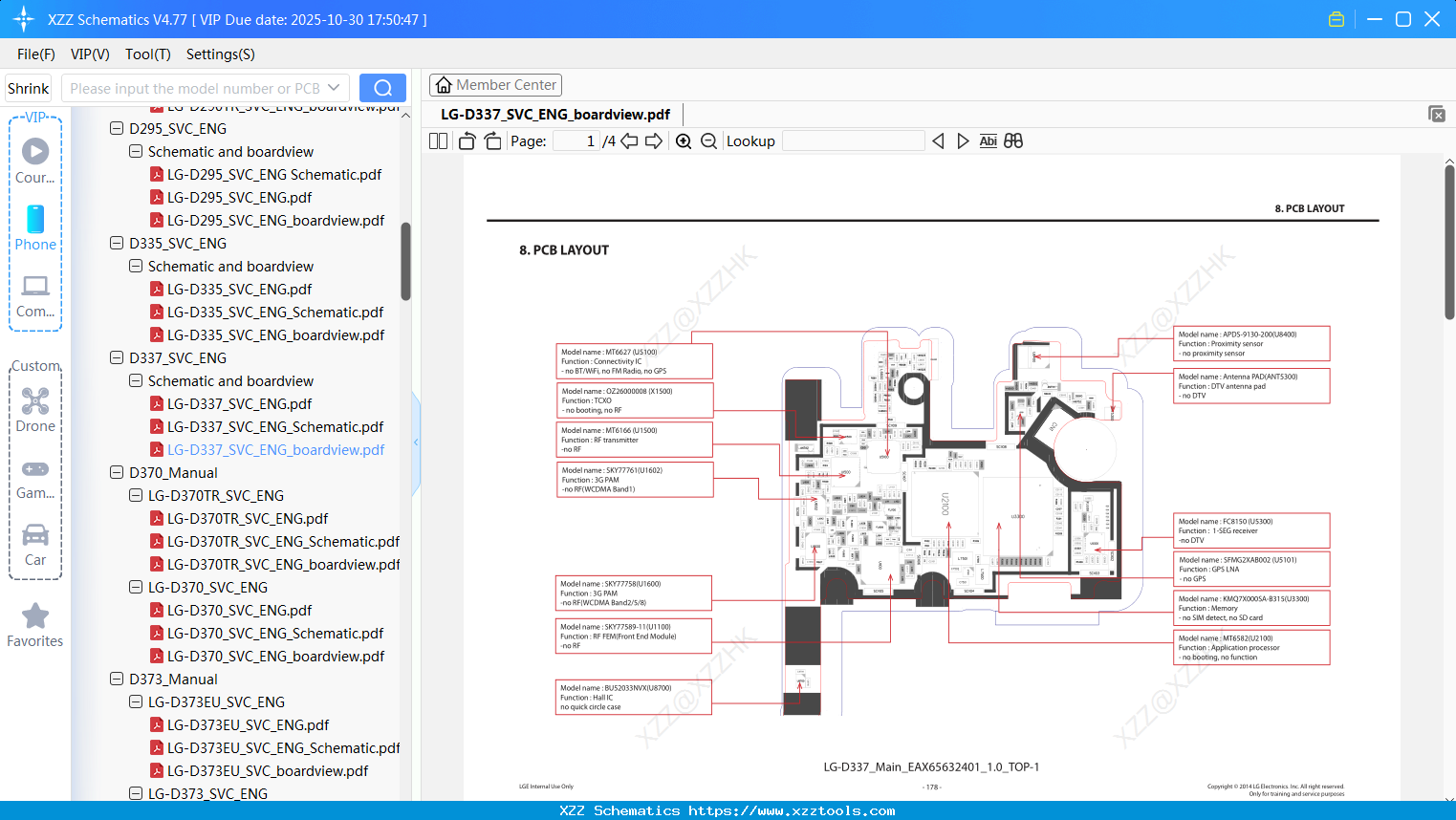Viewport: 1456px width, 820px height.
Task: Click the Shrink button
Action: click(28, 87)
